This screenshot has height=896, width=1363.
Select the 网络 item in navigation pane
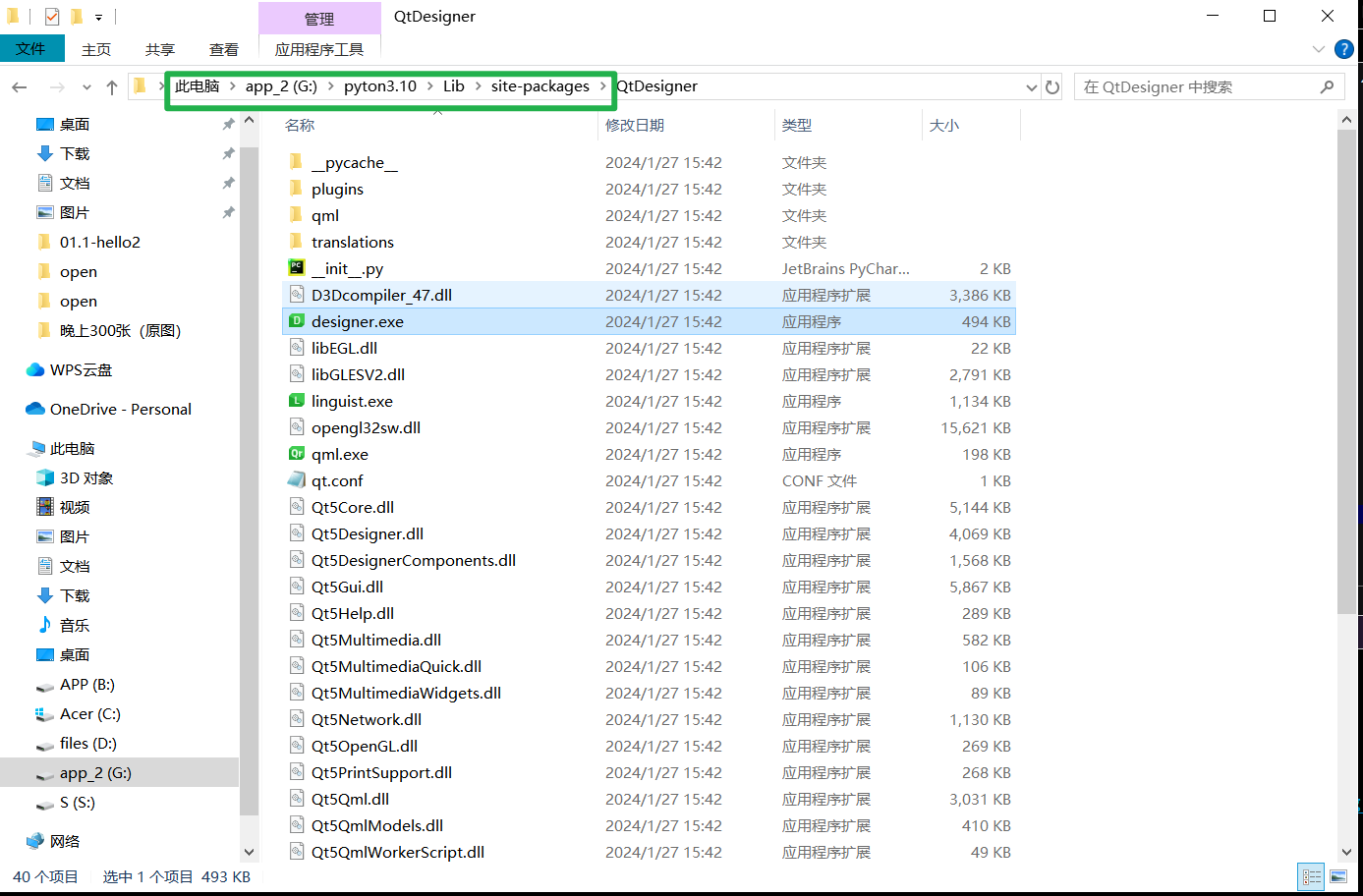click(x=65, y=841)
